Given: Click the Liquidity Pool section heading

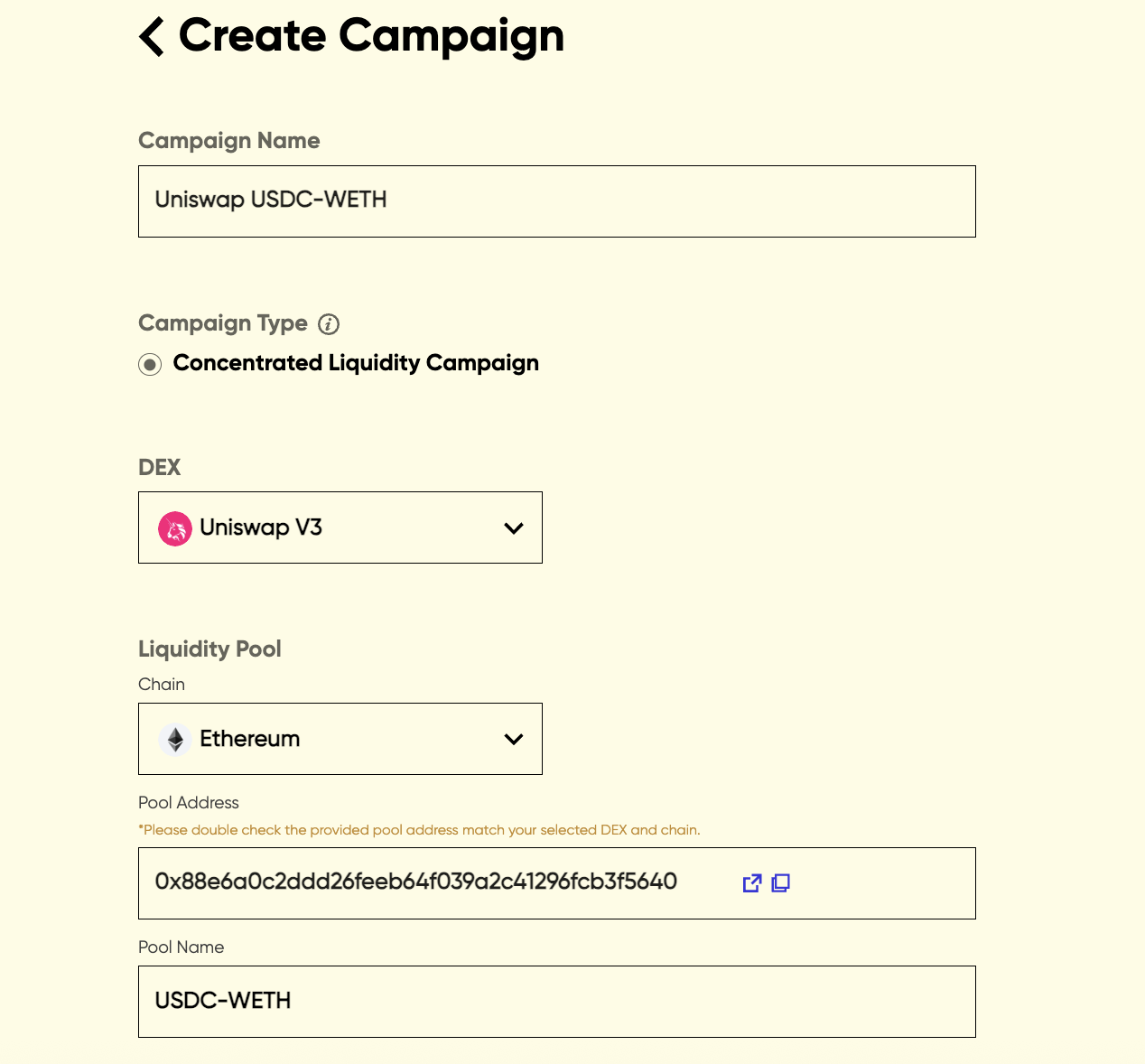Looking at the screenshot, I should [209, 649].
